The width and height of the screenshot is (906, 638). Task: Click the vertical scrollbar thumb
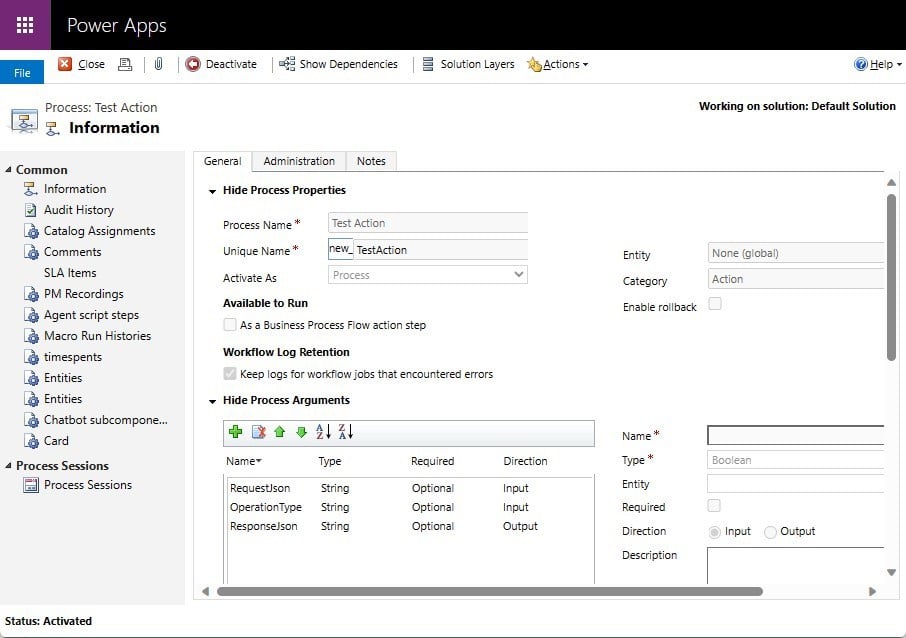tap(891, 277)
